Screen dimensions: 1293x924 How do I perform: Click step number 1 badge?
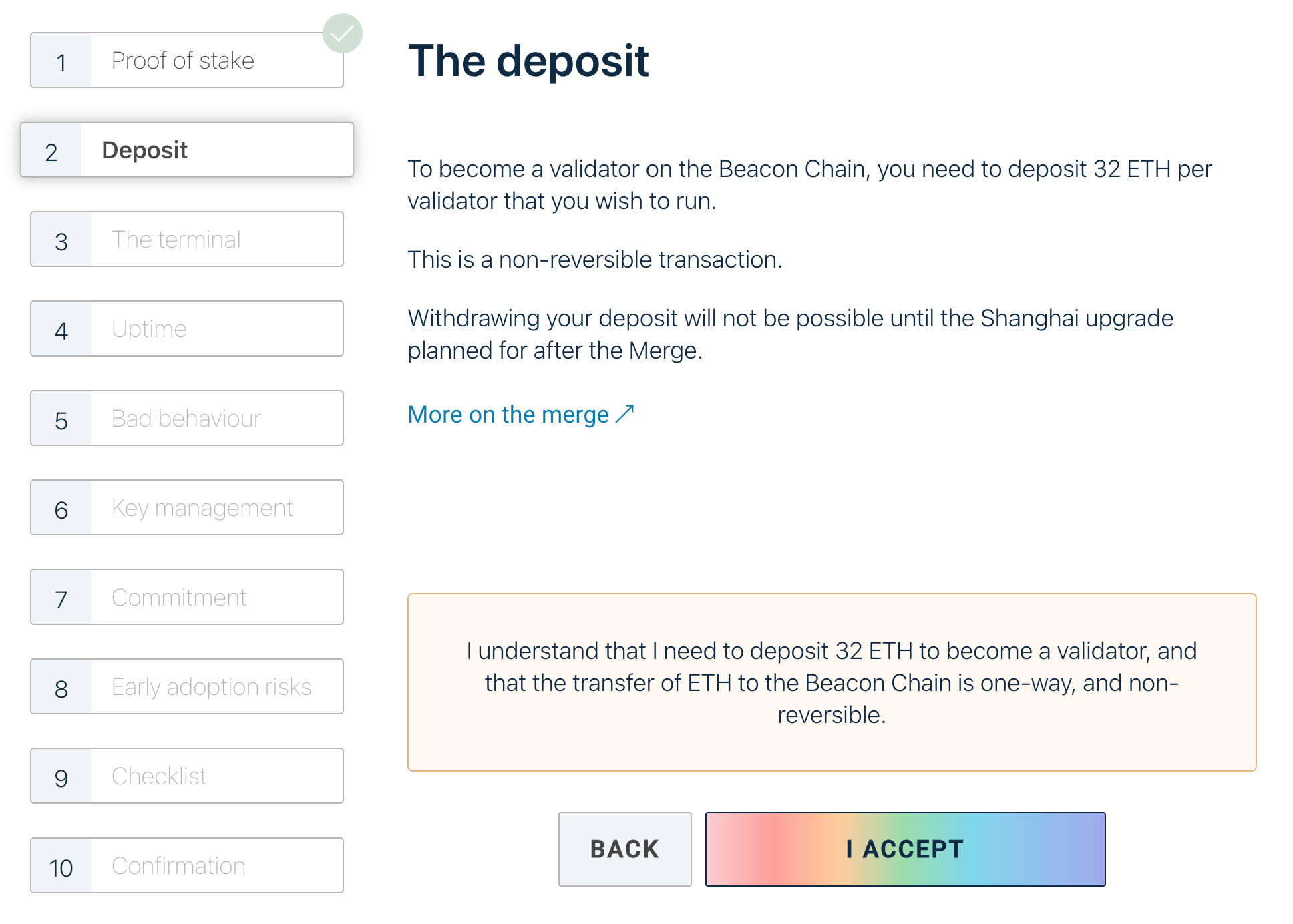point(61,62)
